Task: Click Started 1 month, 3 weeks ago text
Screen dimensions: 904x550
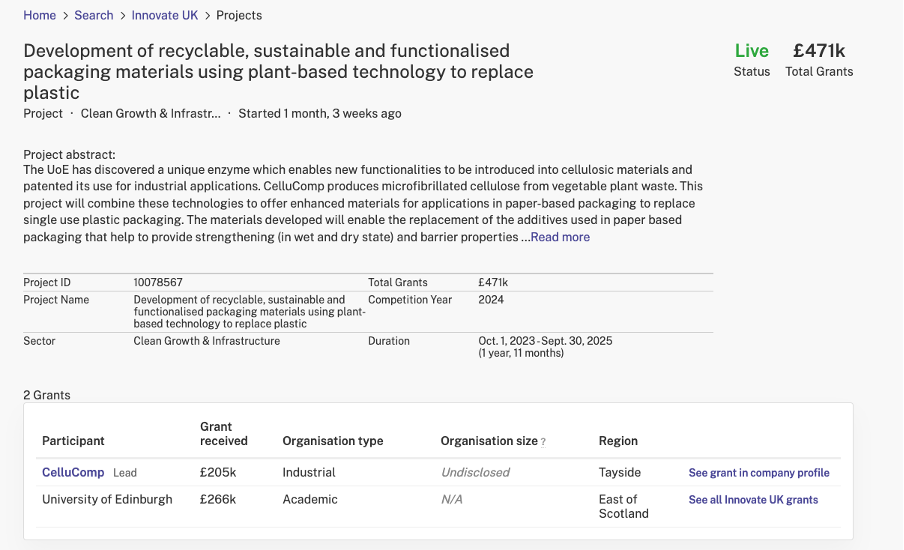Action: click(320, 114)
